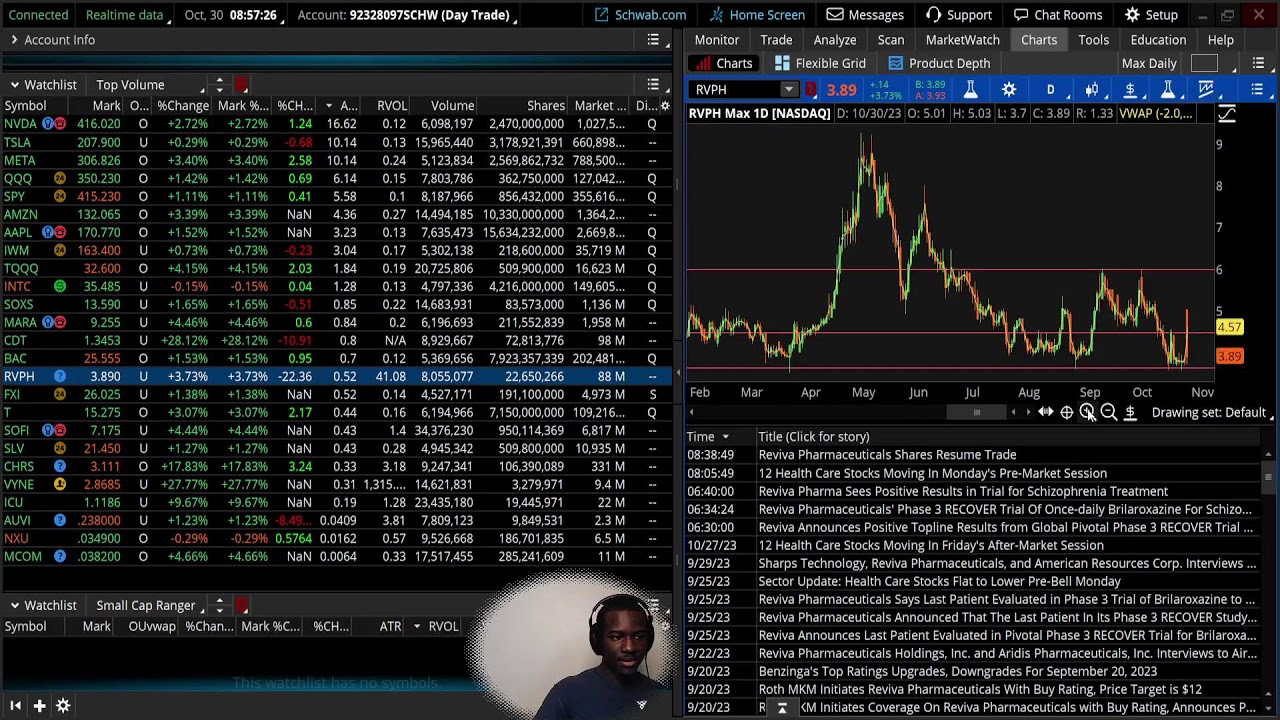
Task: Switch to the Trade tab
Action: pos(776,40)
